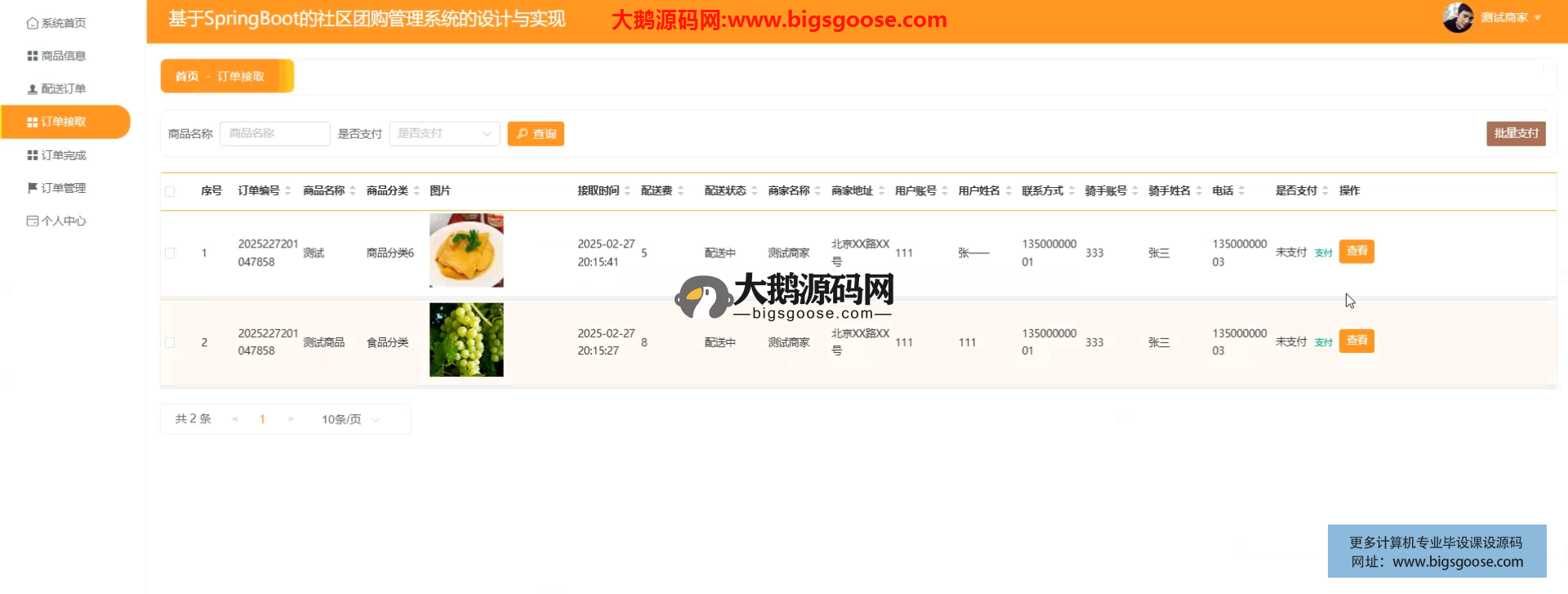Click the grid icon beside 商品信息

point(32,56)
